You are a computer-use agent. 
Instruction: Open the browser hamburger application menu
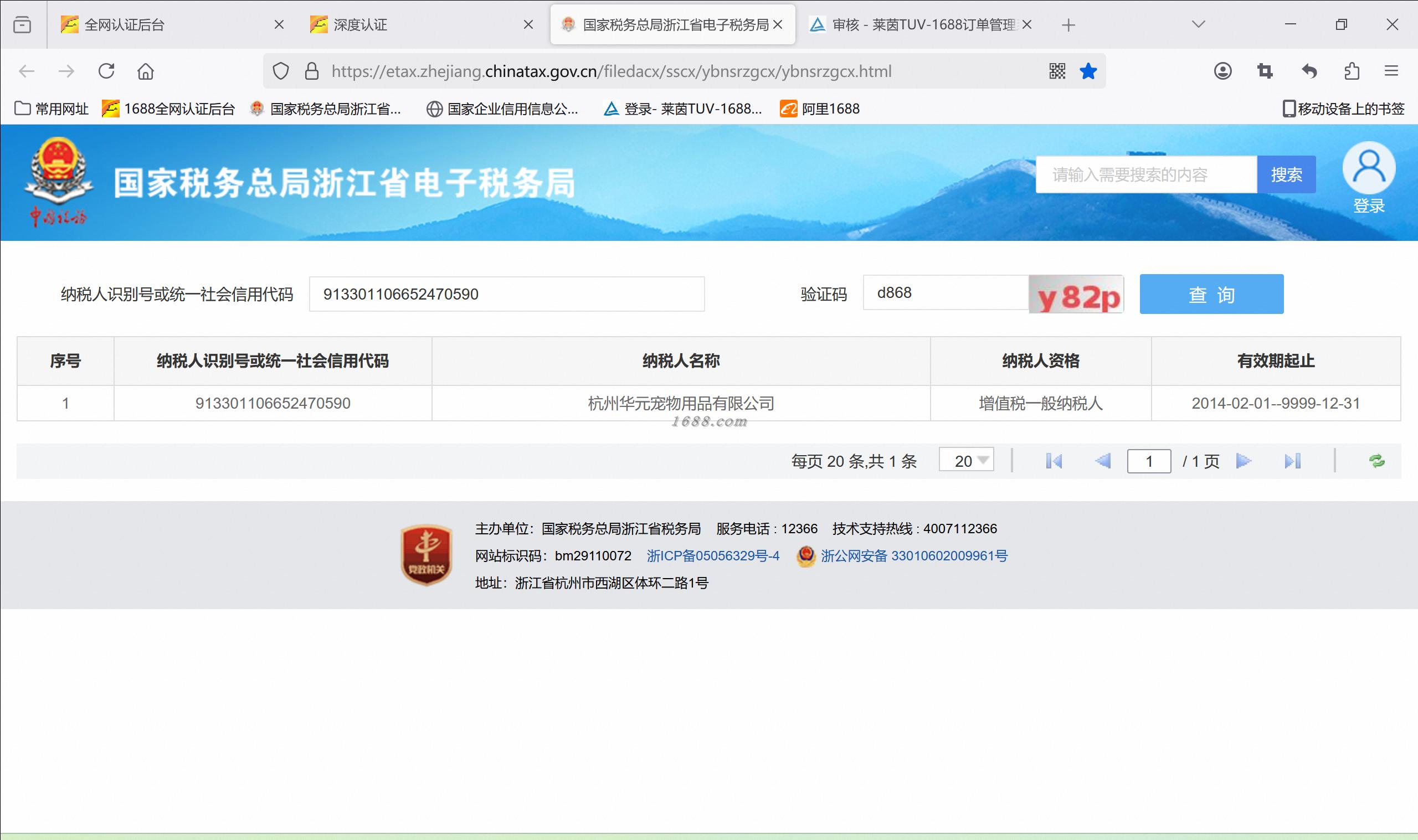(x=1391, y=71)
